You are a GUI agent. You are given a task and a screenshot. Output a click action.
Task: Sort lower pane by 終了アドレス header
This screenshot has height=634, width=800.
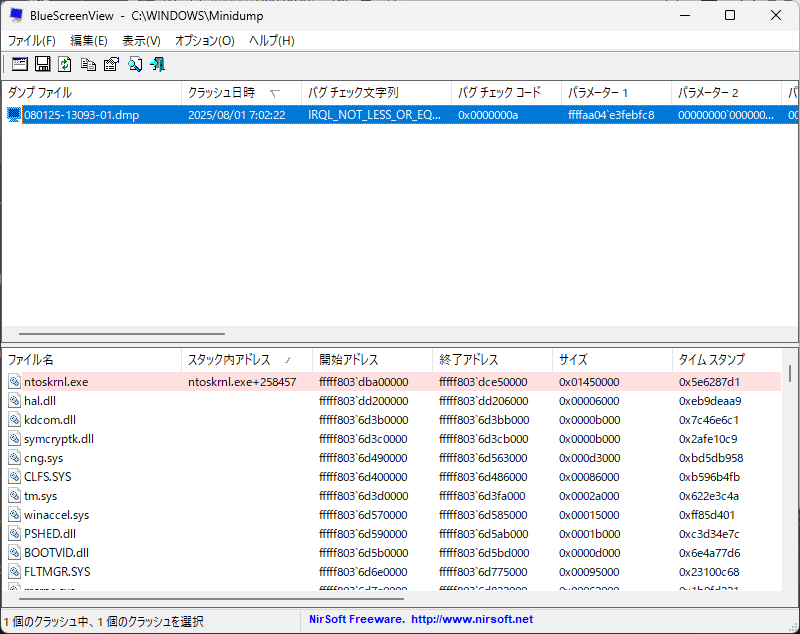coord(492,360)
